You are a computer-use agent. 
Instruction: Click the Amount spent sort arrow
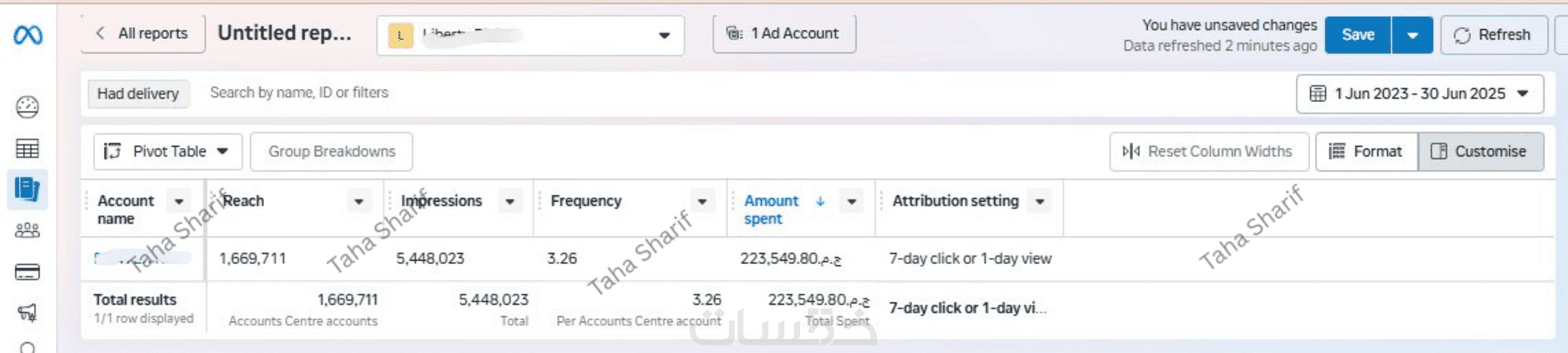(x=820, y=201)
